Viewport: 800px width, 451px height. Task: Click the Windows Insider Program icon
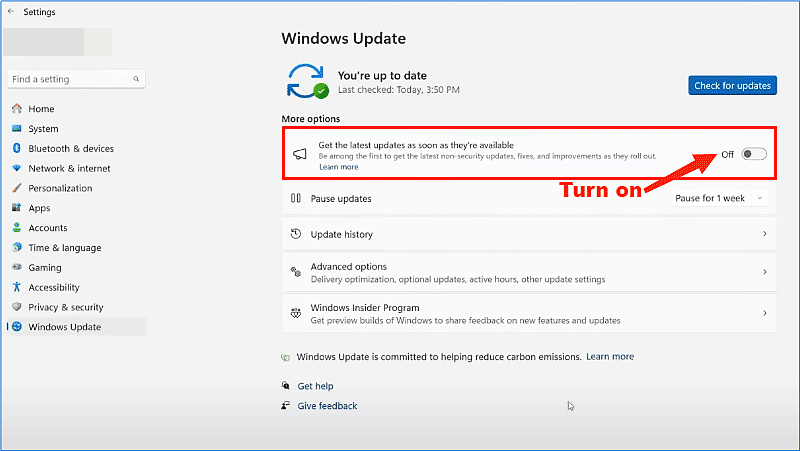(296, 313)
